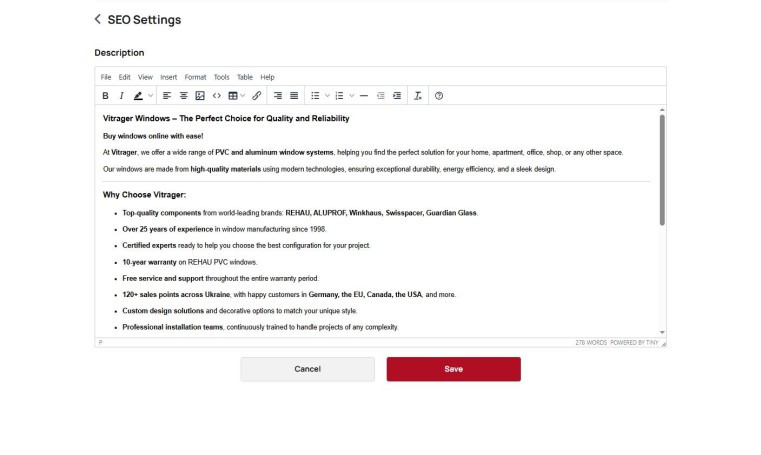Apply numbered list formatting
Image resolution: width=761 pixels, height=455 pixels.
click(339, 96)
